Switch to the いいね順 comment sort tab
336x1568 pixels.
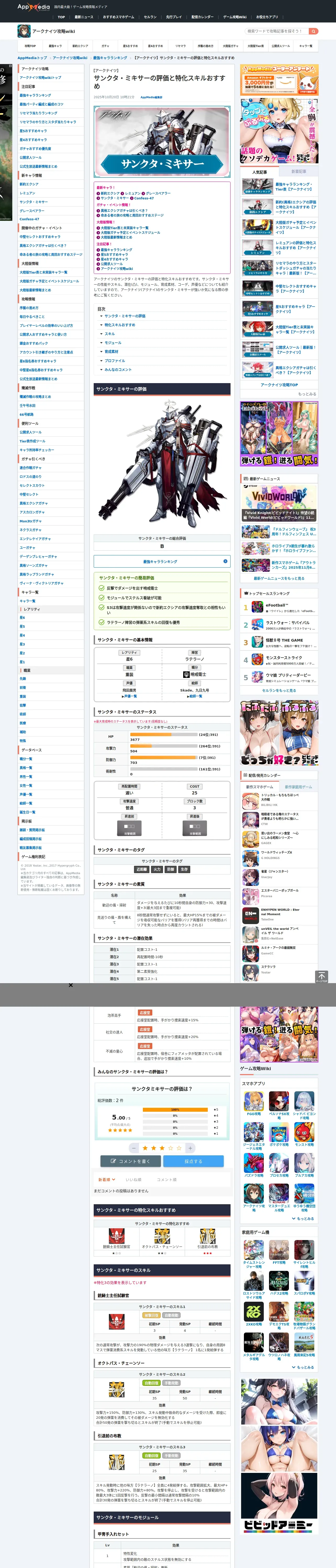coord(133,1179)
